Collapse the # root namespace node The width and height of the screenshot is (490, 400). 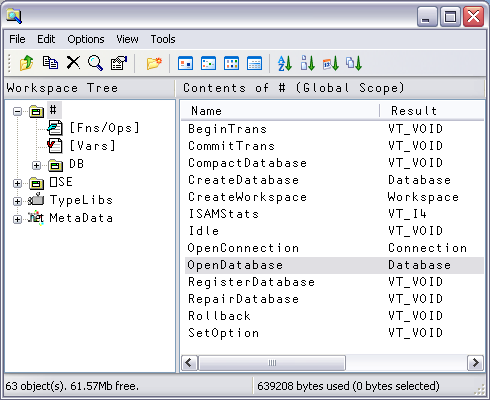point(17,111)
